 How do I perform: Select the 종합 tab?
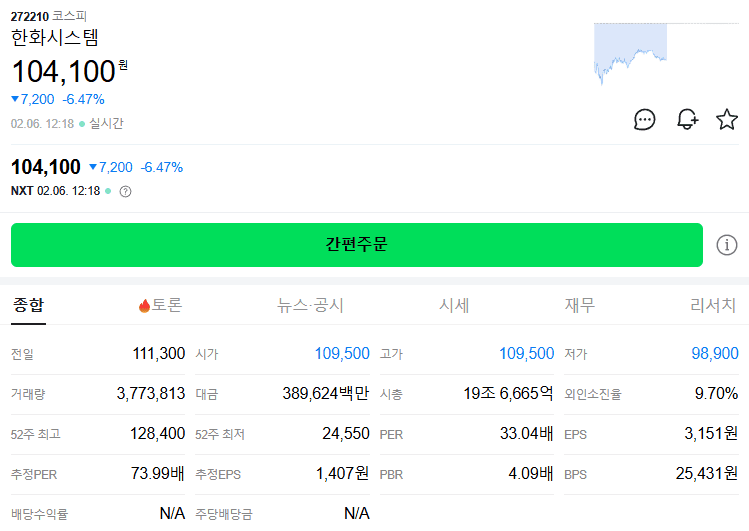(28, 305)
